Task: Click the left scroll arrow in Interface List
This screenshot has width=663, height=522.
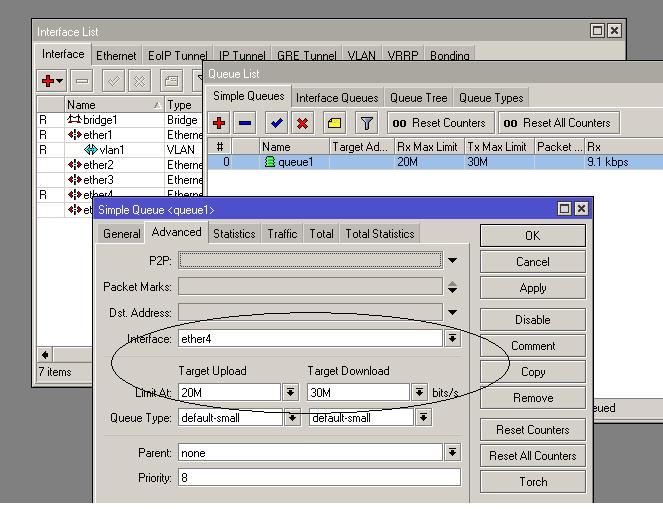Action: 45,355
